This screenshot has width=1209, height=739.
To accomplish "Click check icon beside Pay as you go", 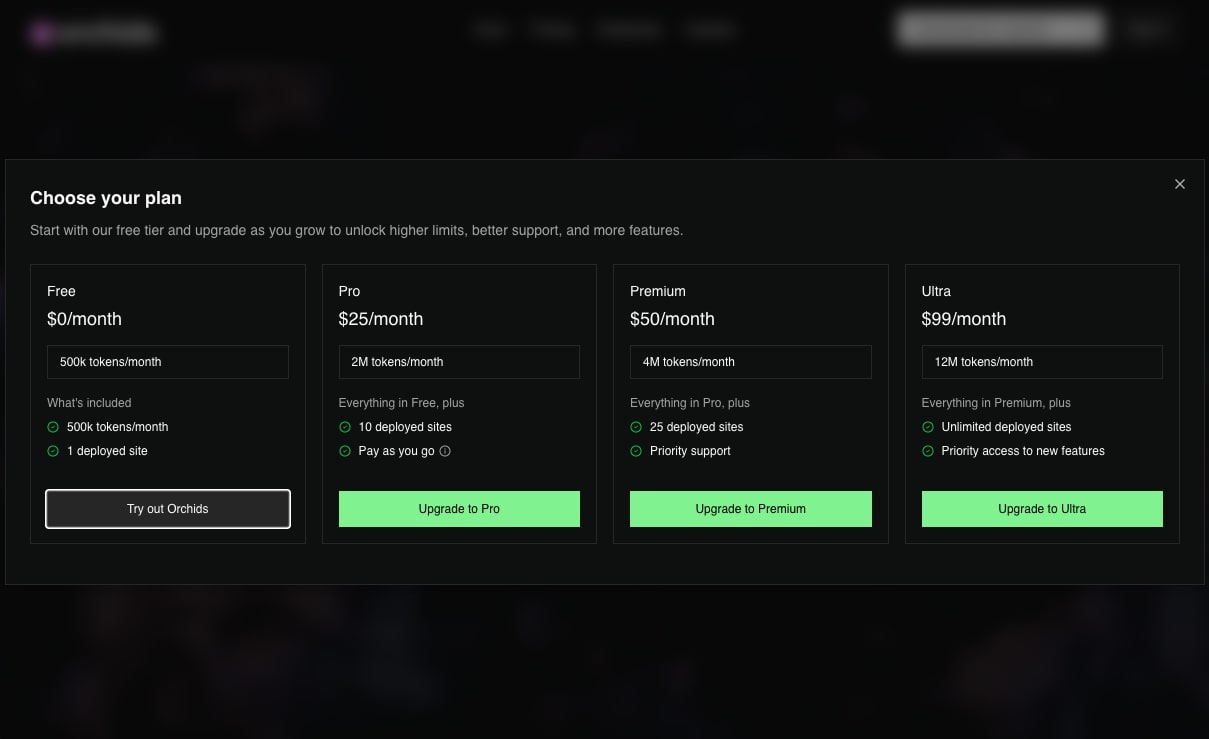I will click(x=345, y=451).
